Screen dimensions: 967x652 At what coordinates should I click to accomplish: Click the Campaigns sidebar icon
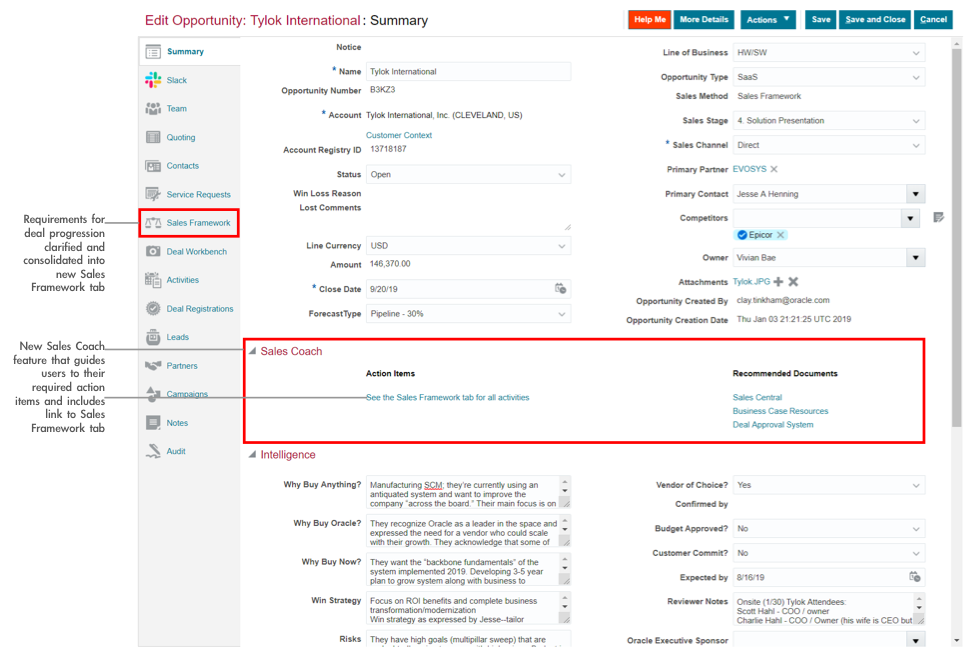(x=153, y=394)
